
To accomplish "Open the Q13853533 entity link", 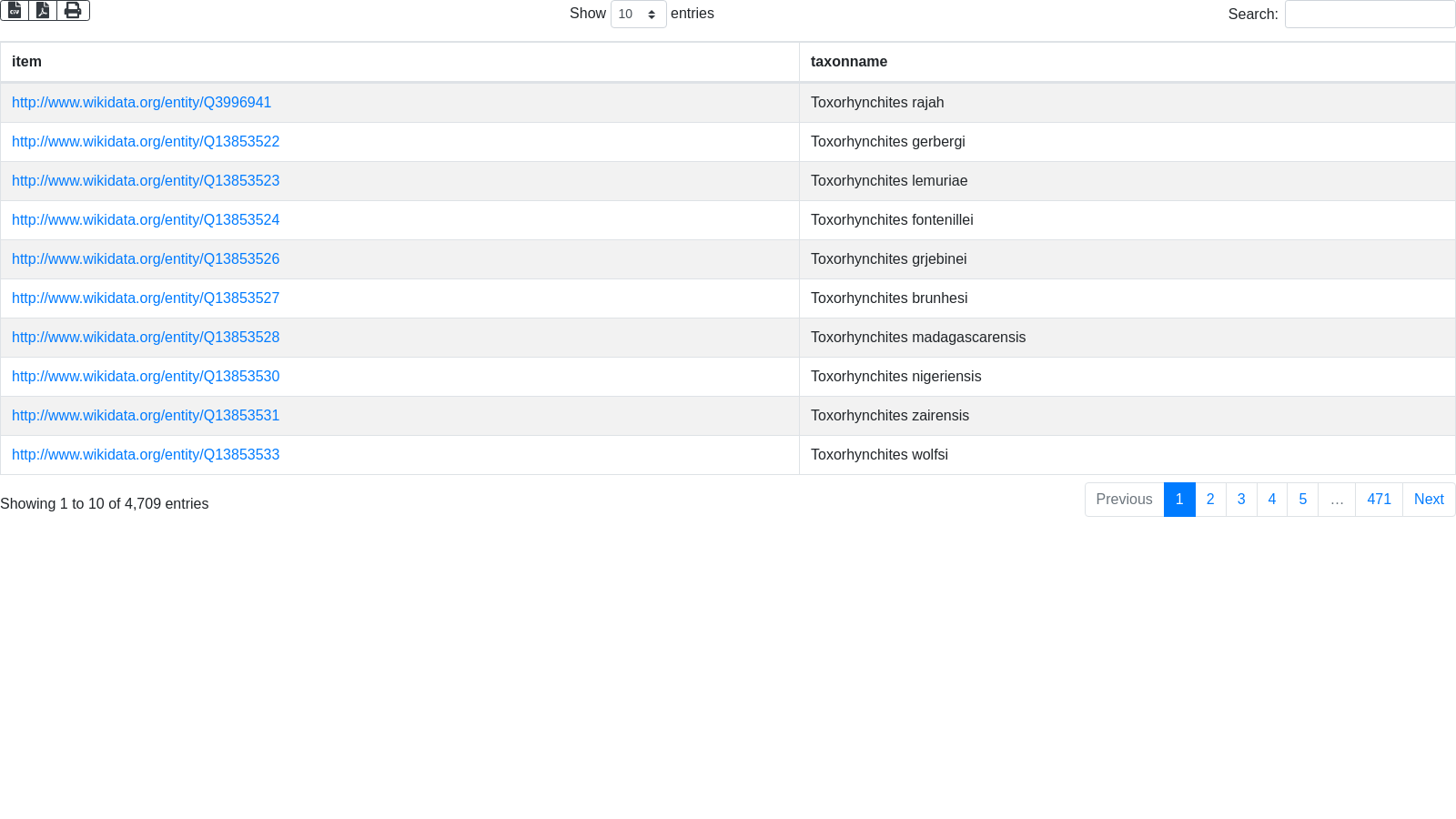I will [146, 455].
